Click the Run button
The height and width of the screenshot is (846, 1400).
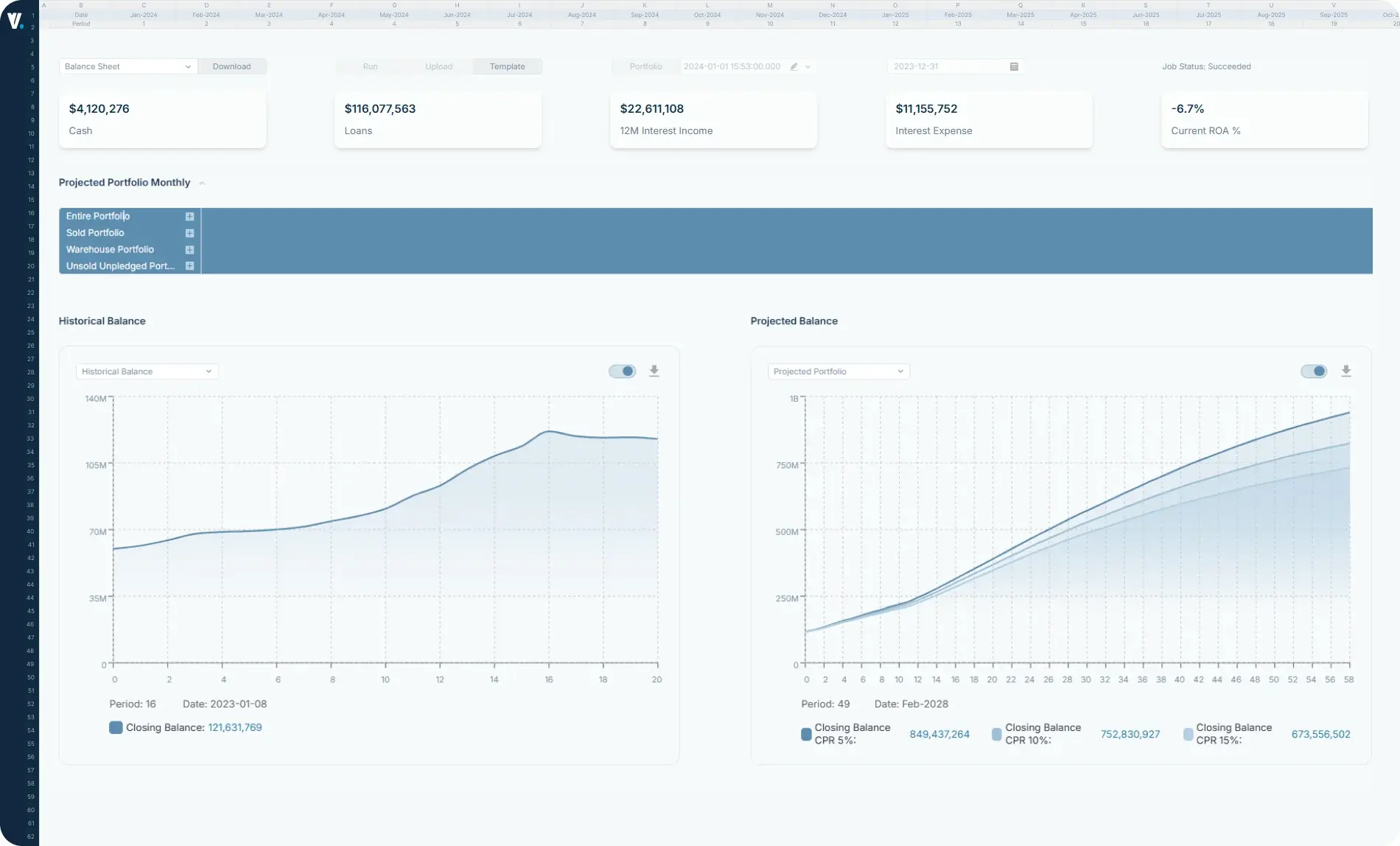pyautogui.click(x=368, y=66)
